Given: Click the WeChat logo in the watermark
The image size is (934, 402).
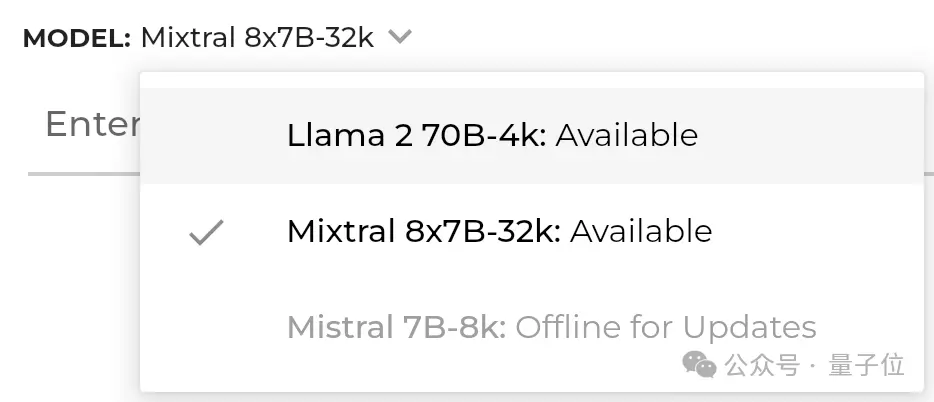Looking at the screenshot, I should click(x=699, y=364).
